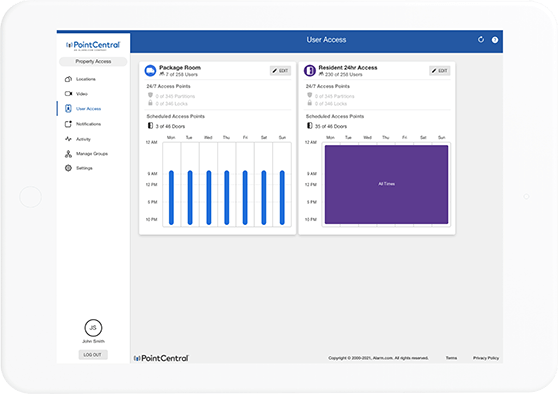The image size is (558, 394).
Task: Click Wednesday blue schedule bar in Package Room
Action: (x=209, y=198)
